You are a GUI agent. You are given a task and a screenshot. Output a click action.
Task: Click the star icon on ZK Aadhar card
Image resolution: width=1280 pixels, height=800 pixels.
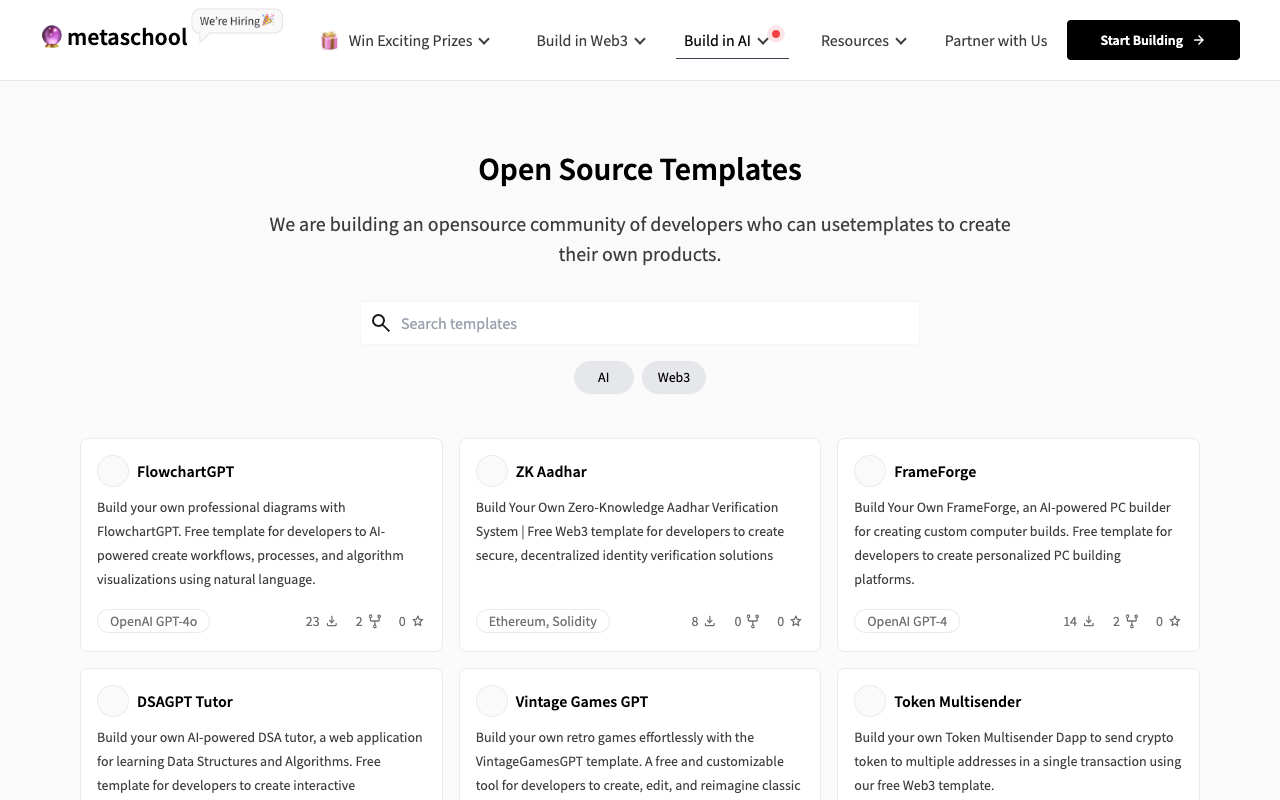pyautogui.click(x=795, y=621)
